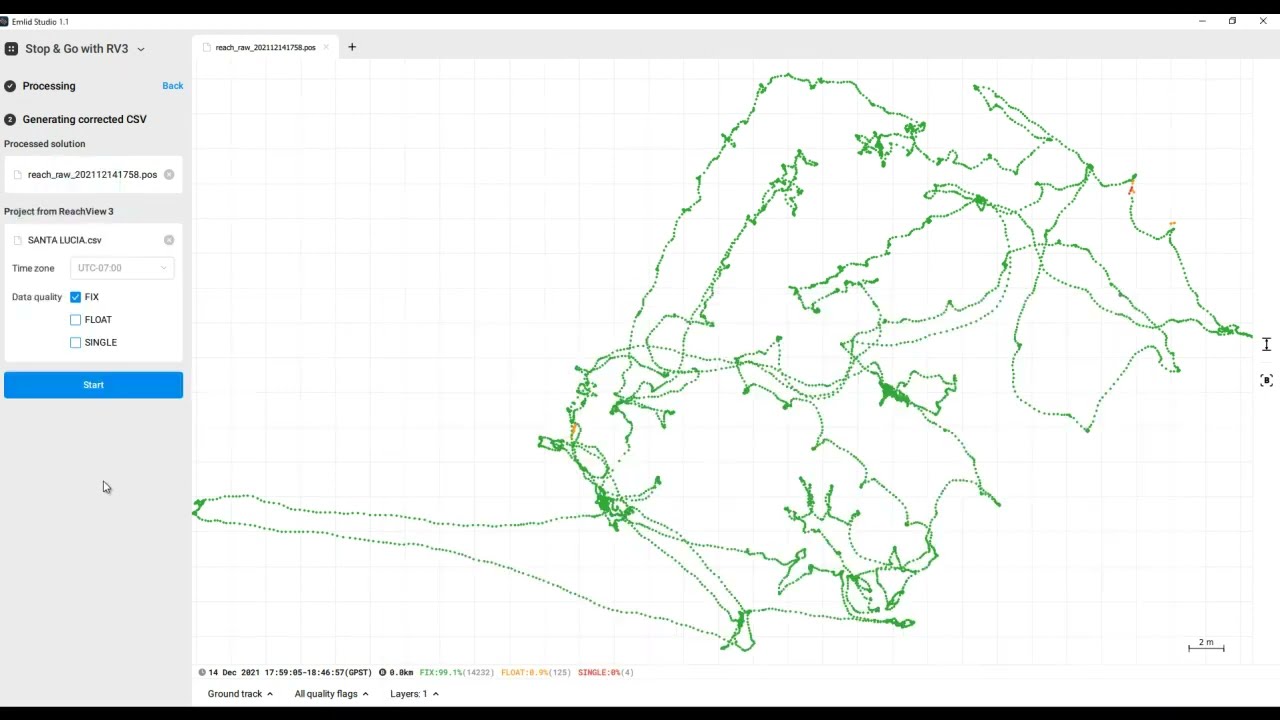Click the Data quality label
This screenshot has height=720, width=1280.
point(37,297)
